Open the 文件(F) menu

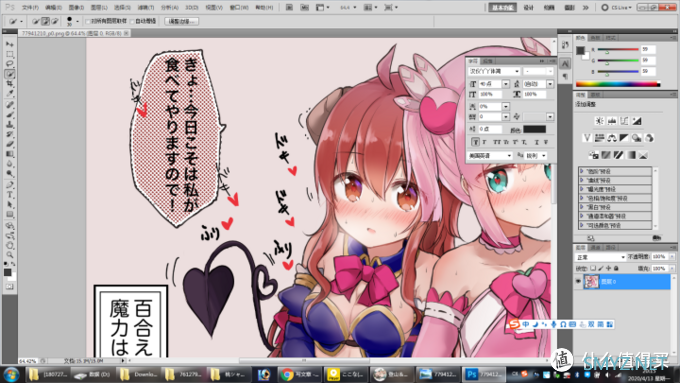[x=30, y=7]
